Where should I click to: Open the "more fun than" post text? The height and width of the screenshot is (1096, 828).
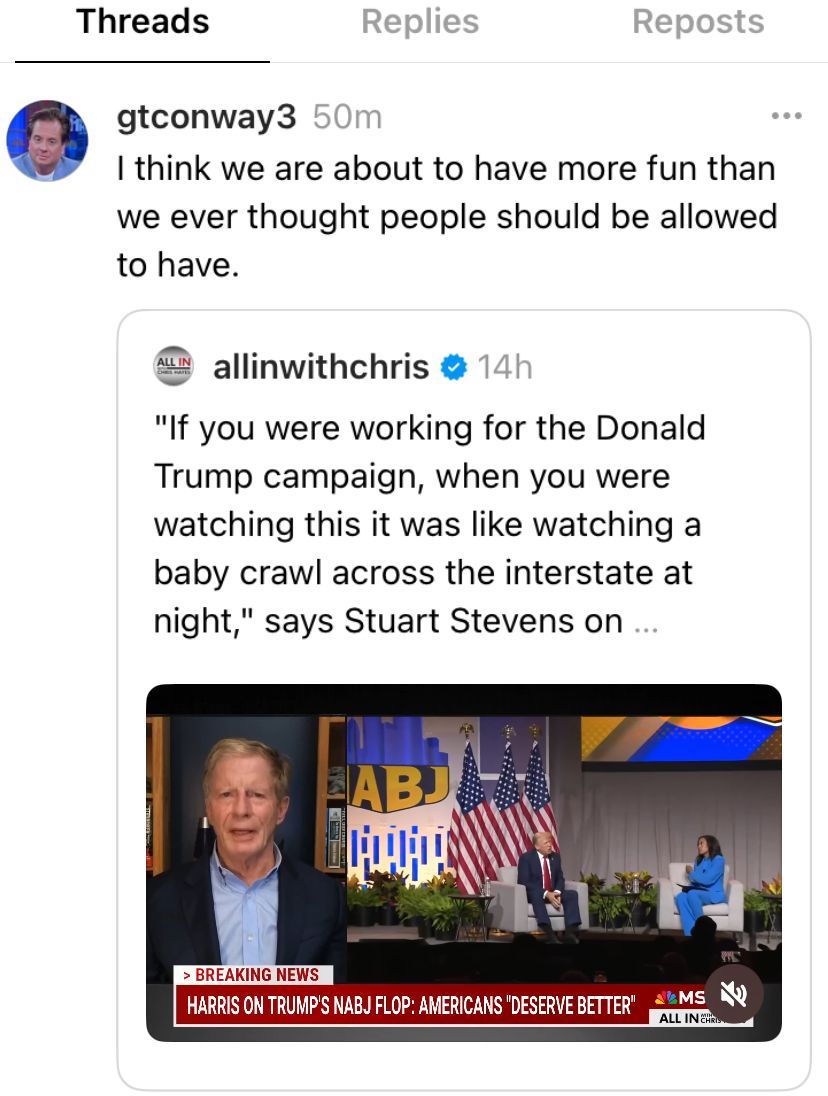tap(446, 216)
